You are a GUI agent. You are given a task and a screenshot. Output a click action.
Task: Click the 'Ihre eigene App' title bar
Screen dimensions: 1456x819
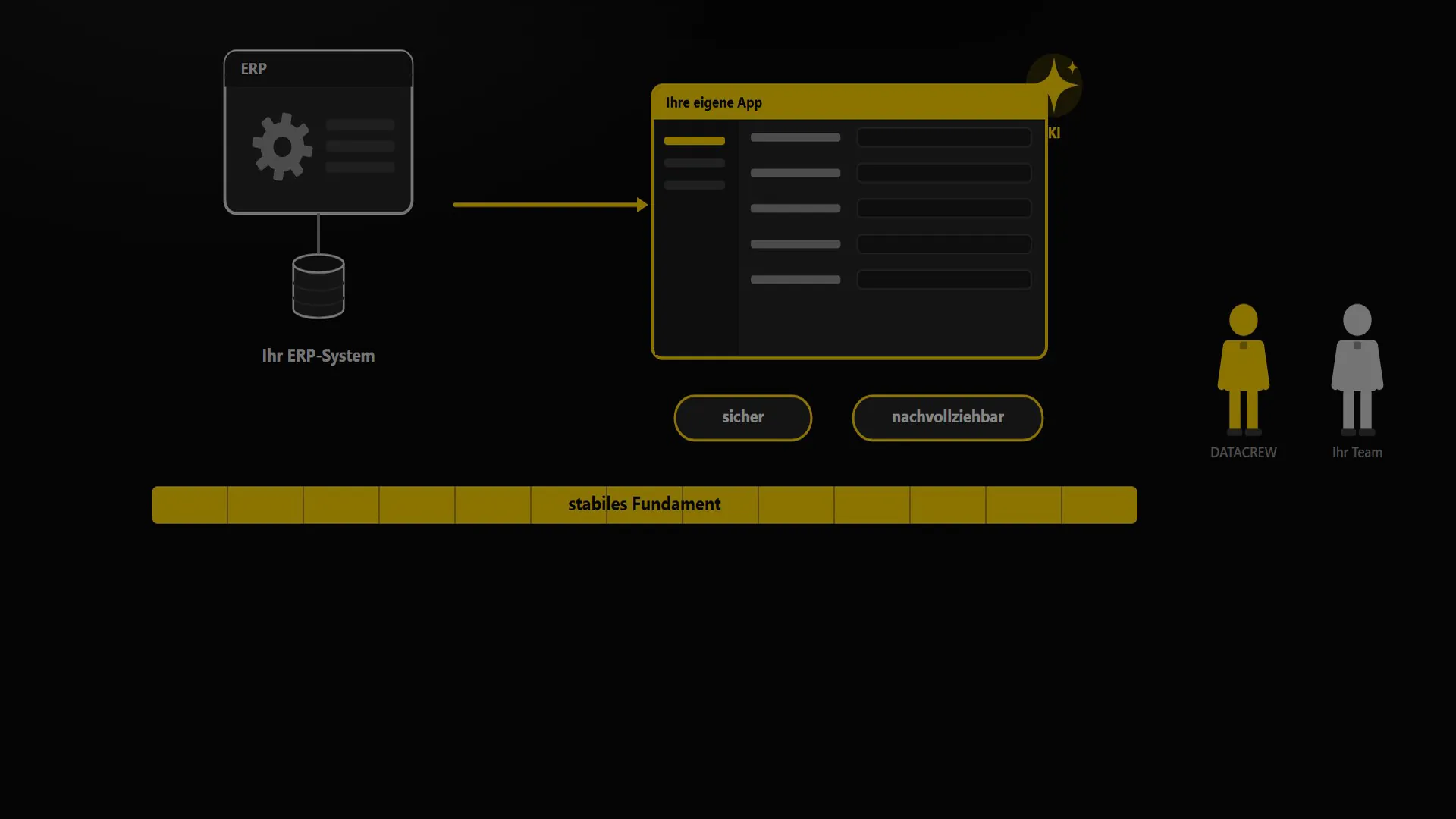click(849, 102)
